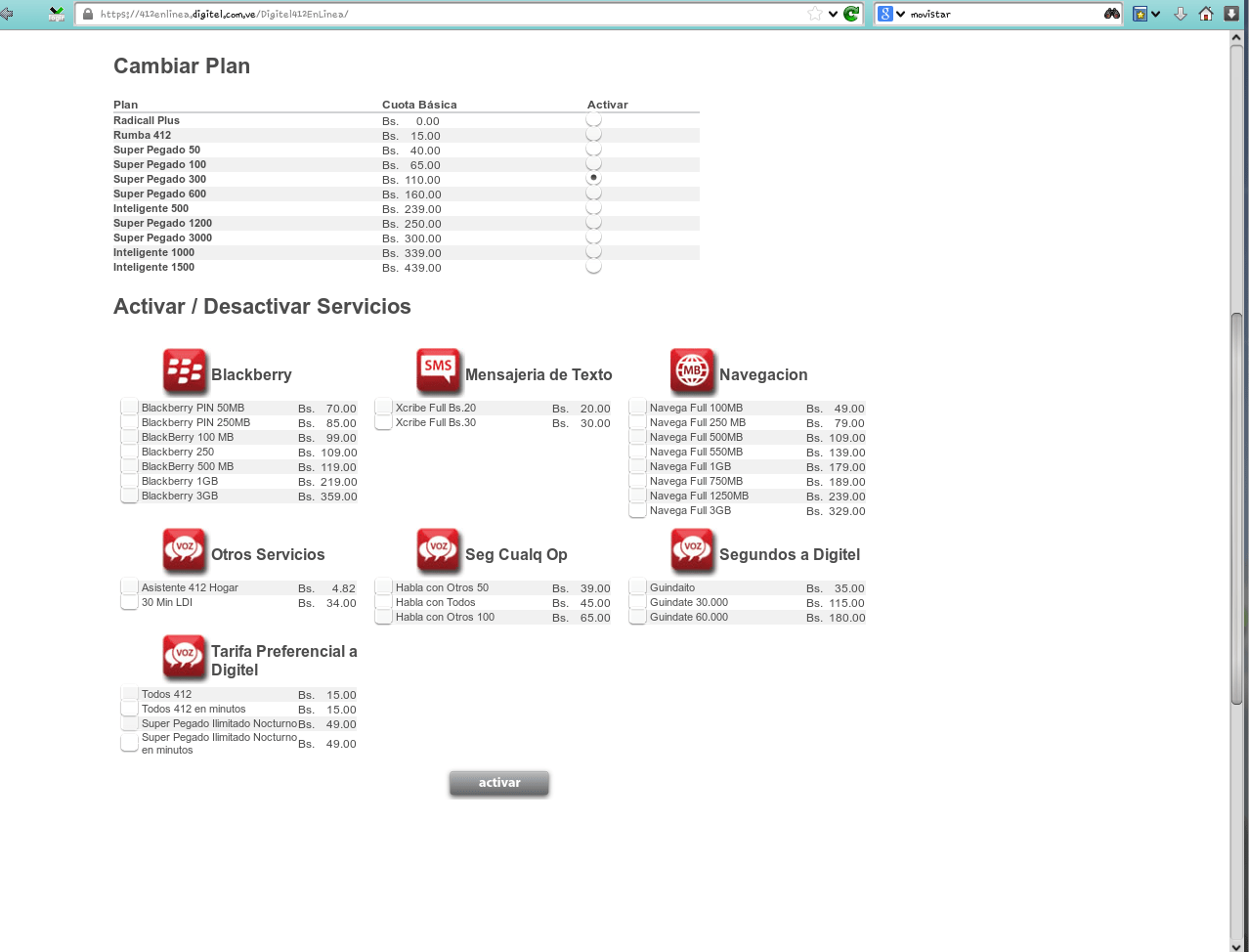Screen dimensions: 1249x952
Task: Open the address bar history dropdown arrow
Action: point(833,14)
